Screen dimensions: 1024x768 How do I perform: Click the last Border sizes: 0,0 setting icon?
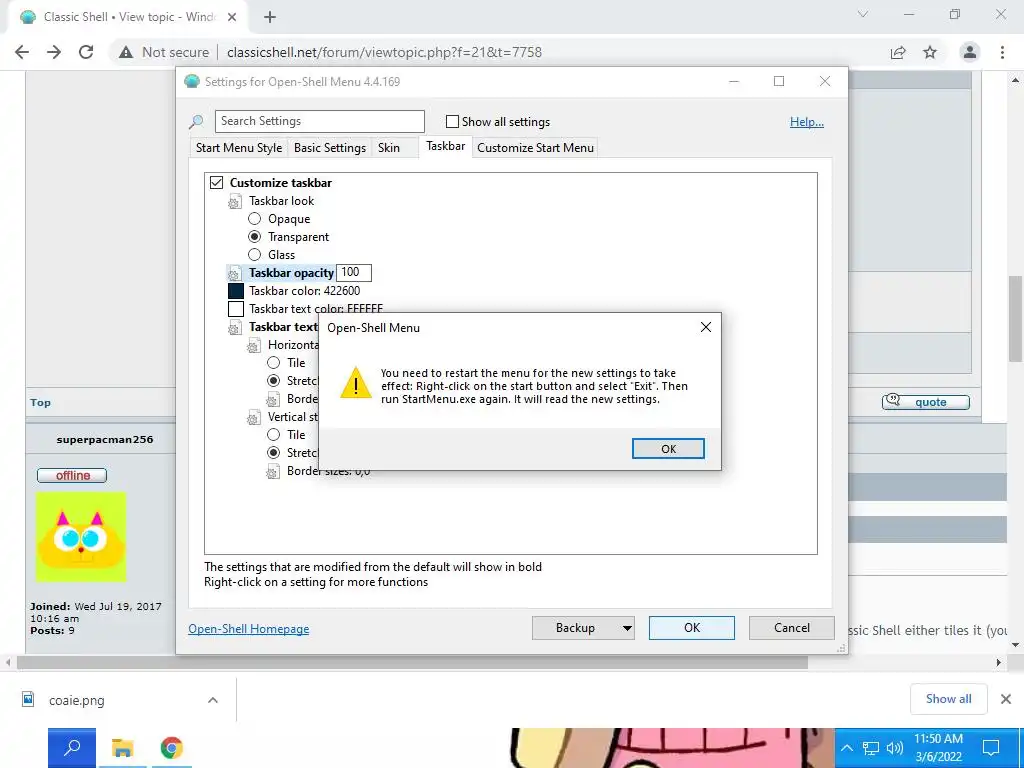pos(273,472)
